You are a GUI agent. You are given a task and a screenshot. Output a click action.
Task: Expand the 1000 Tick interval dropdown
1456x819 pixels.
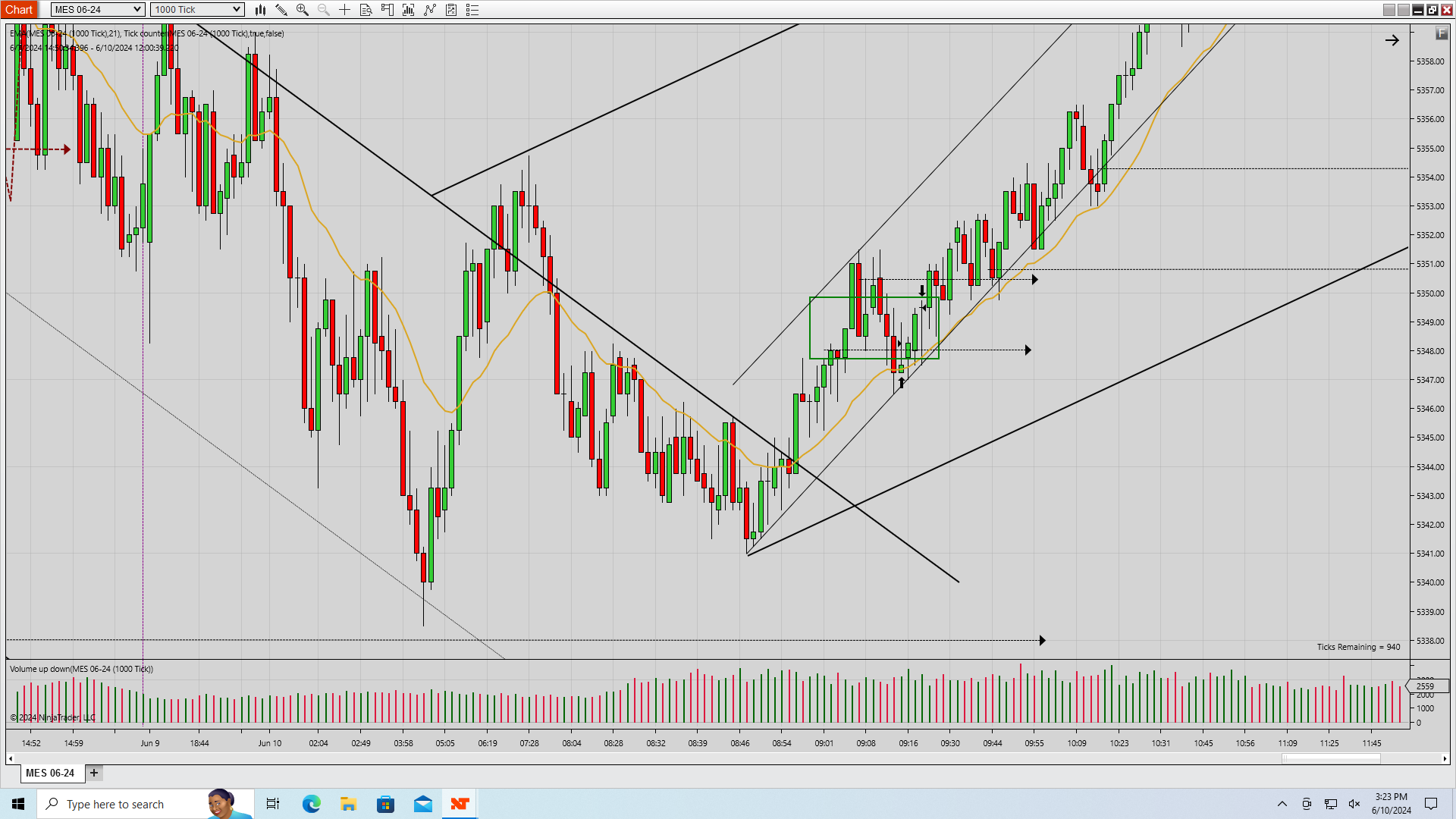tap(197, 10)
